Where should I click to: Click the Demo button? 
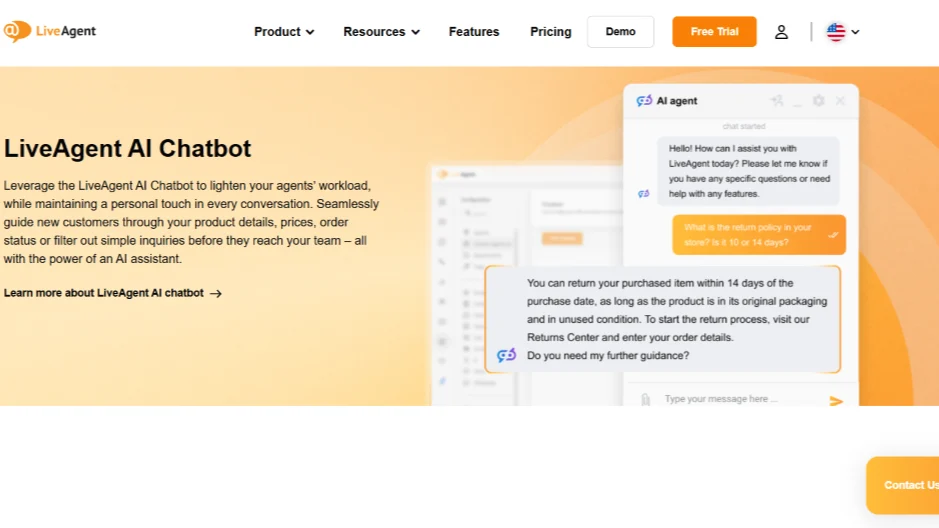[x=620, y=32]
